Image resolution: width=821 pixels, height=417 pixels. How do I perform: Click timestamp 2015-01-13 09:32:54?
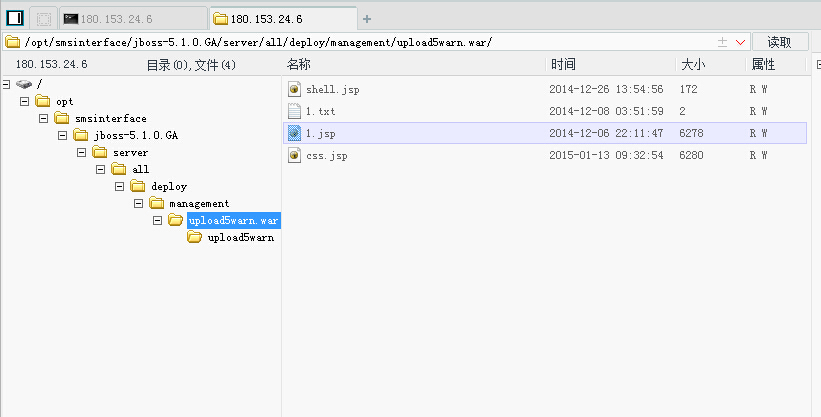click(x=606, y=155)
